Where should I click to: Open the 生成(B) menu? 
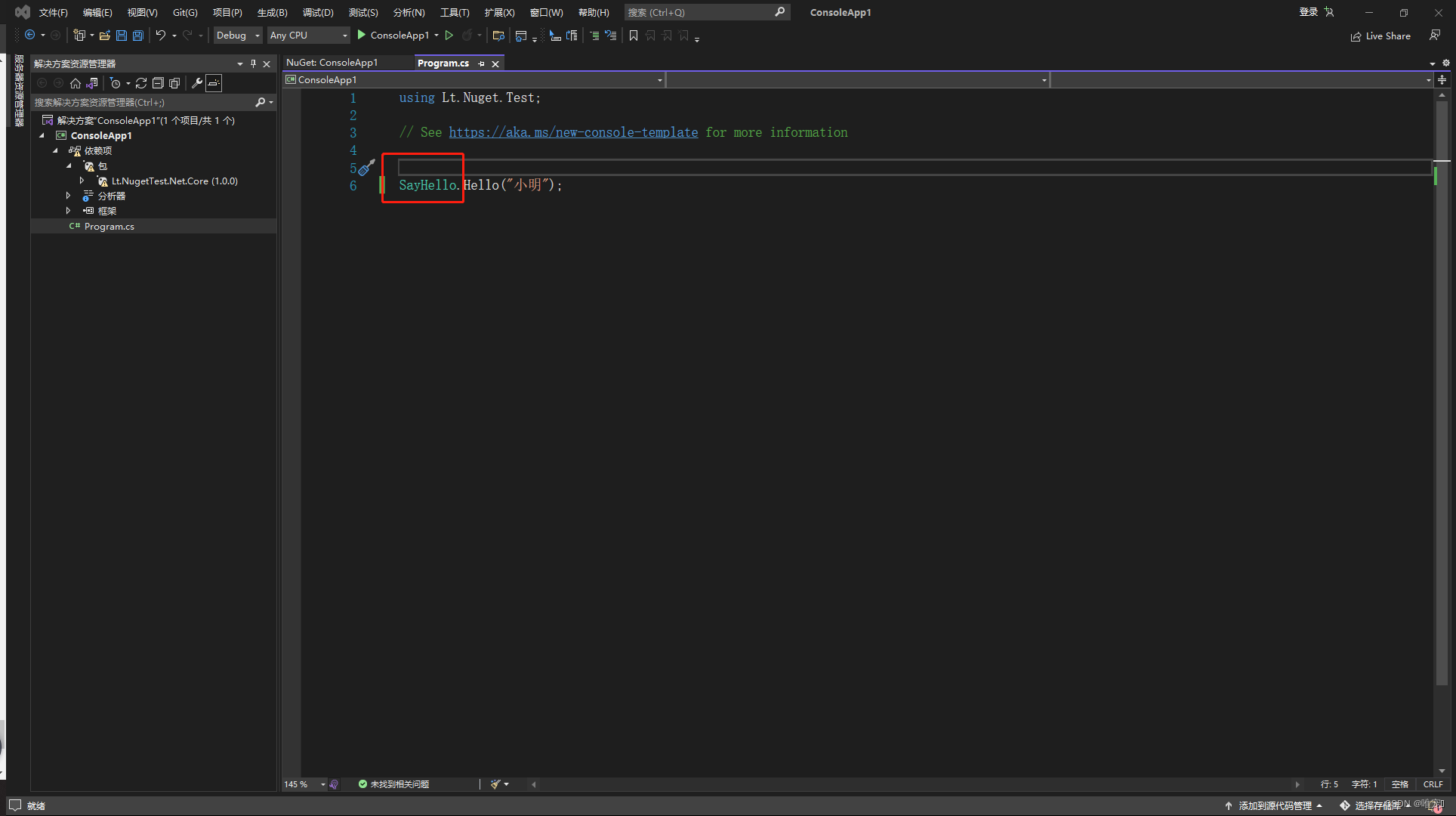pyautogui.click(x=272, y=12)
